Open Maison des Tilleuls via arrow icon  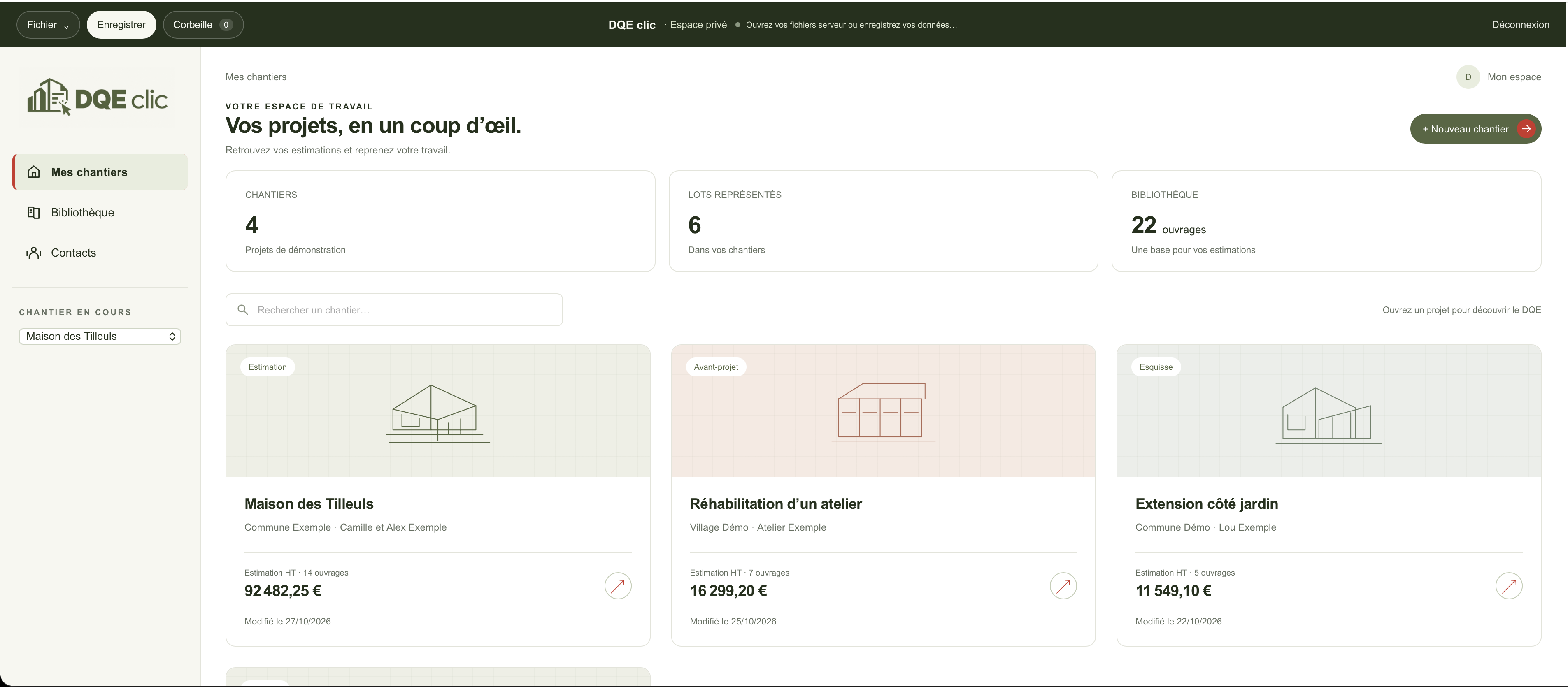pyautogui.click(x=618, y=586)
